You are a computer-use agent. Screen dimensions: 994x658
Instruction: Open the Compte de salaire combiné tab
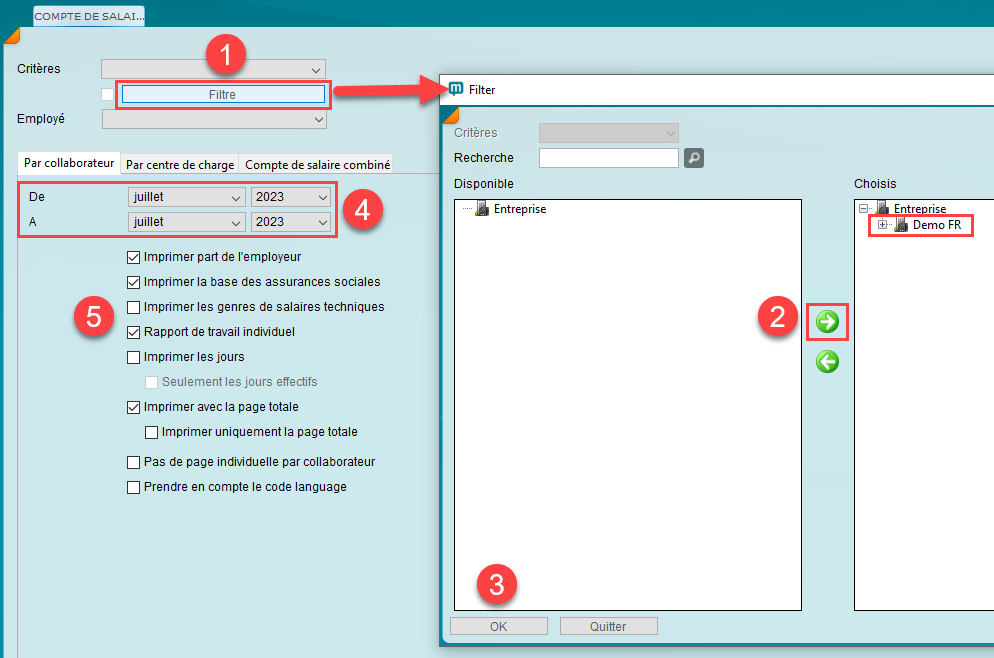(317, 165)
